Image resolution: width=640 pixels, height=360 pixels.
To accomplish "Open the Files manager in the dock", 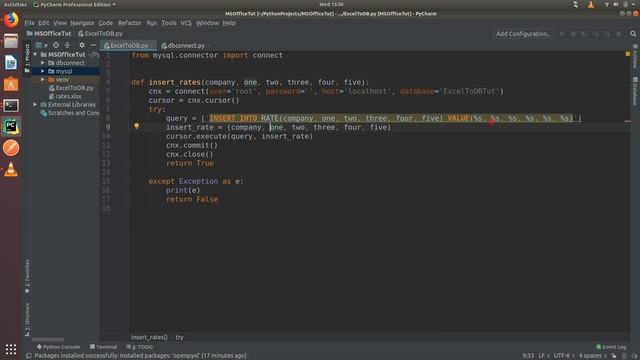I will coord(11,41).
